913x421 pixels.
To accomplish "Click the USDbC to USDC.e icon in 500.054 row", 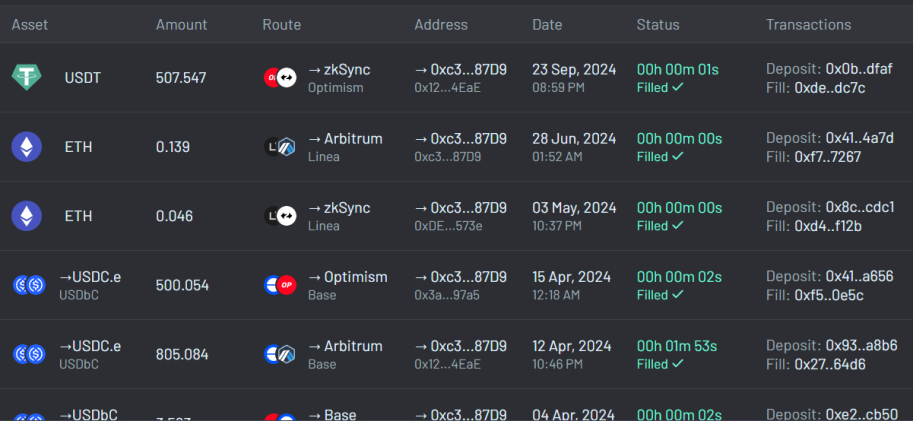I will [29, 285].
